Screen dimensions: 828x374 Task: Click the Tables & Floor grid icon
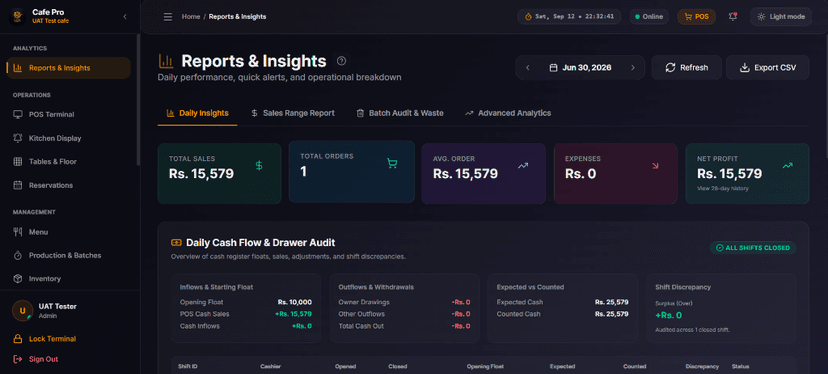point(17,162)
